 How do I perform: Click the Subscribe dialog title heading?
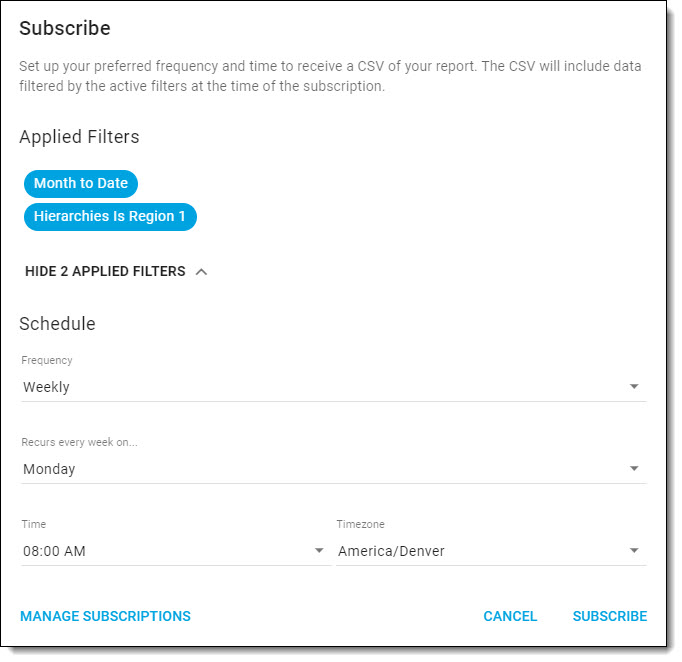coord(65,28)
